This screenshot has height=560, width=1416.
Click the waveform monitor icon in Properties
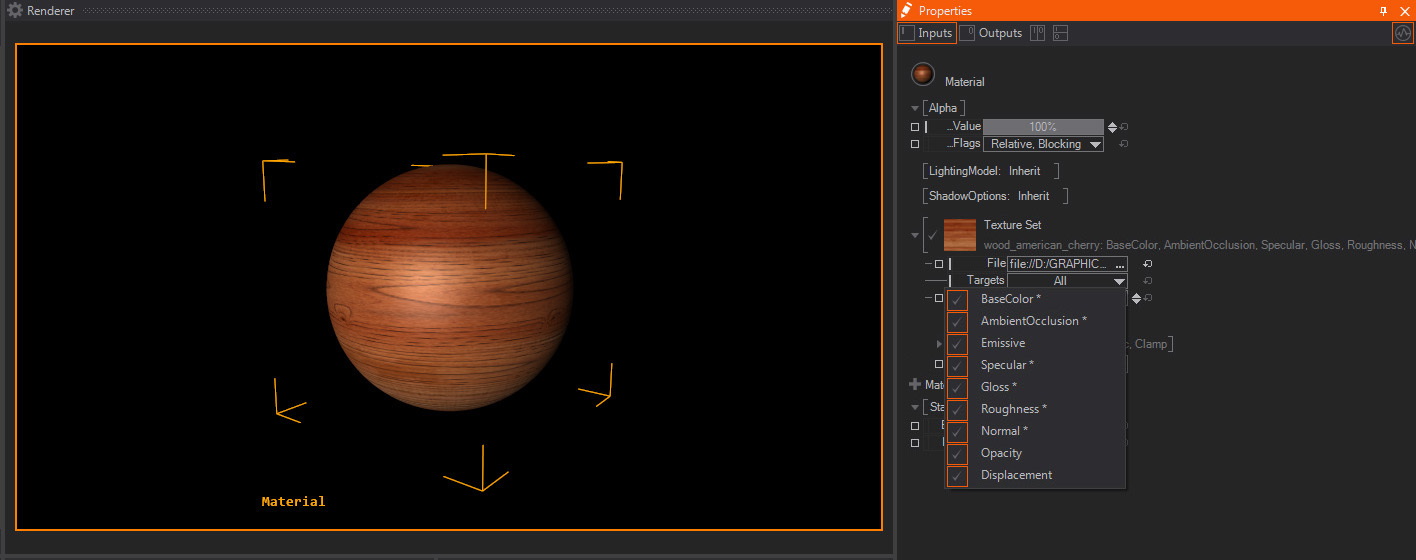(x=1403, y=33)
